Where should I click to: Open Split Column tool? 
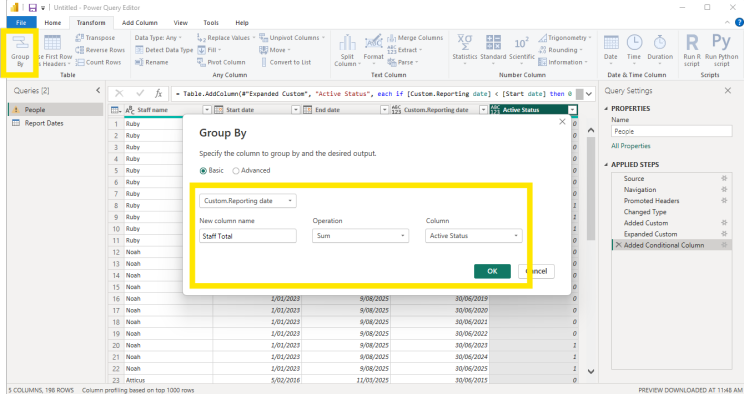[347, 51]
